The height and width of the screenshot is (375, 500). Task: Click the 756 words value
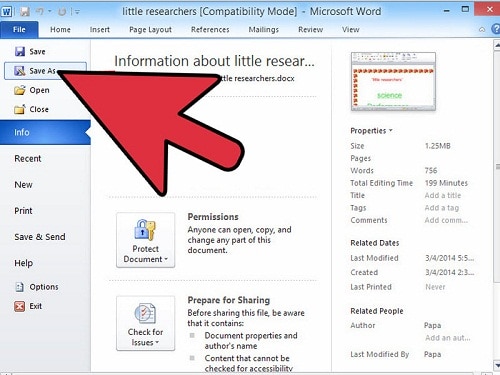tap(431, 171)
